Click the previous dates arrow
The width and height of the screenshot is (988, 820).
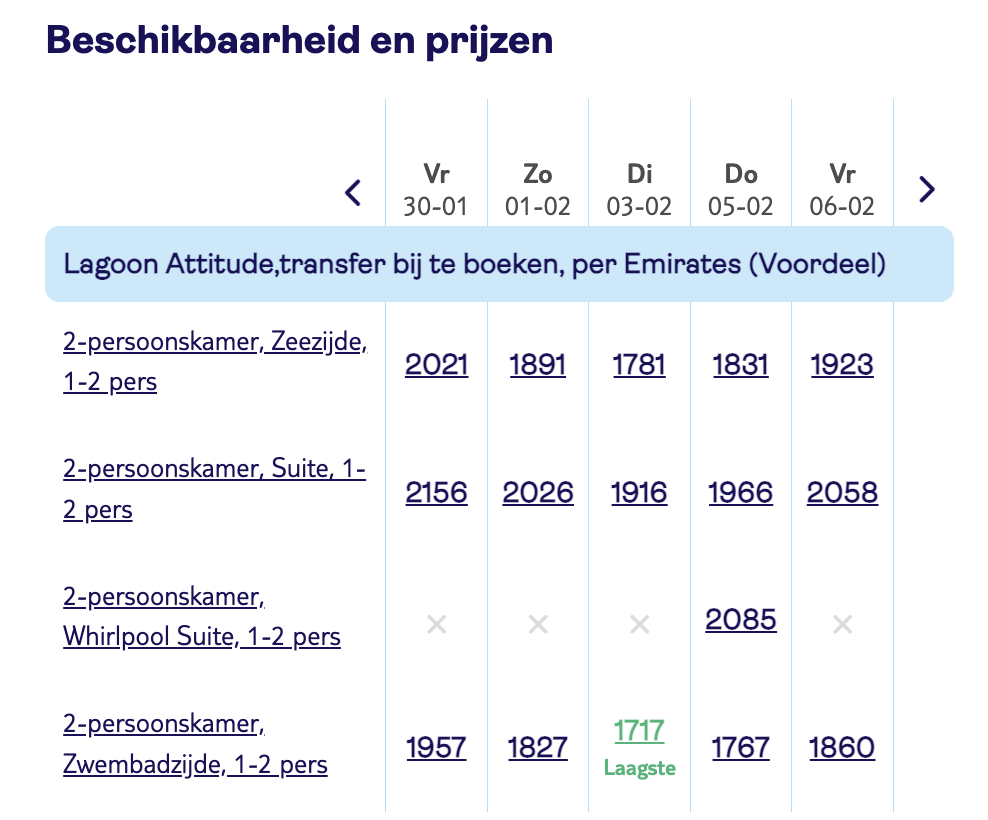[352, 191]
